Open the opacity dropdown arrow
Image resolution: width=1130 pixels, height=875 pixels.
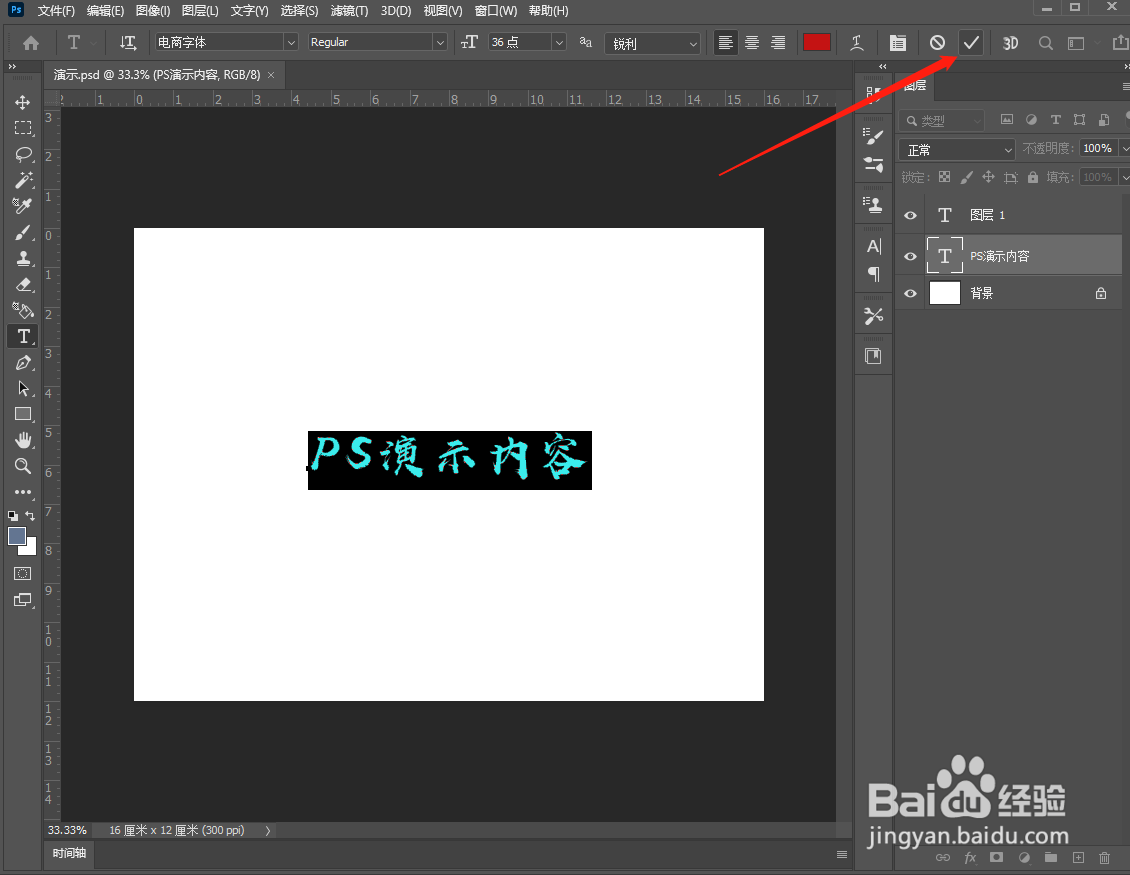point(1124,148)
